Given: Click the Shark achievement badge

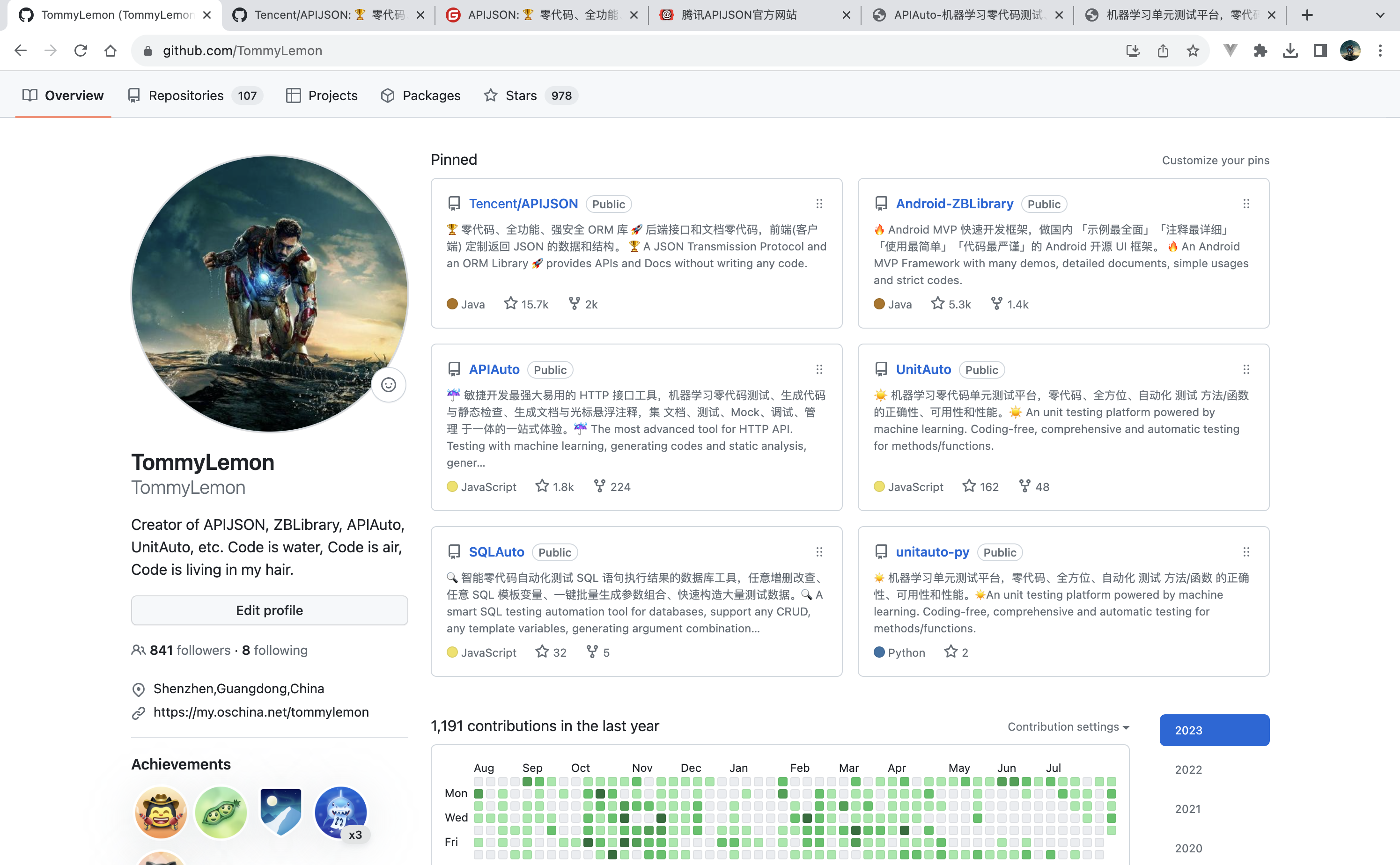Looking at the screenshot, I should click(340, 812).
